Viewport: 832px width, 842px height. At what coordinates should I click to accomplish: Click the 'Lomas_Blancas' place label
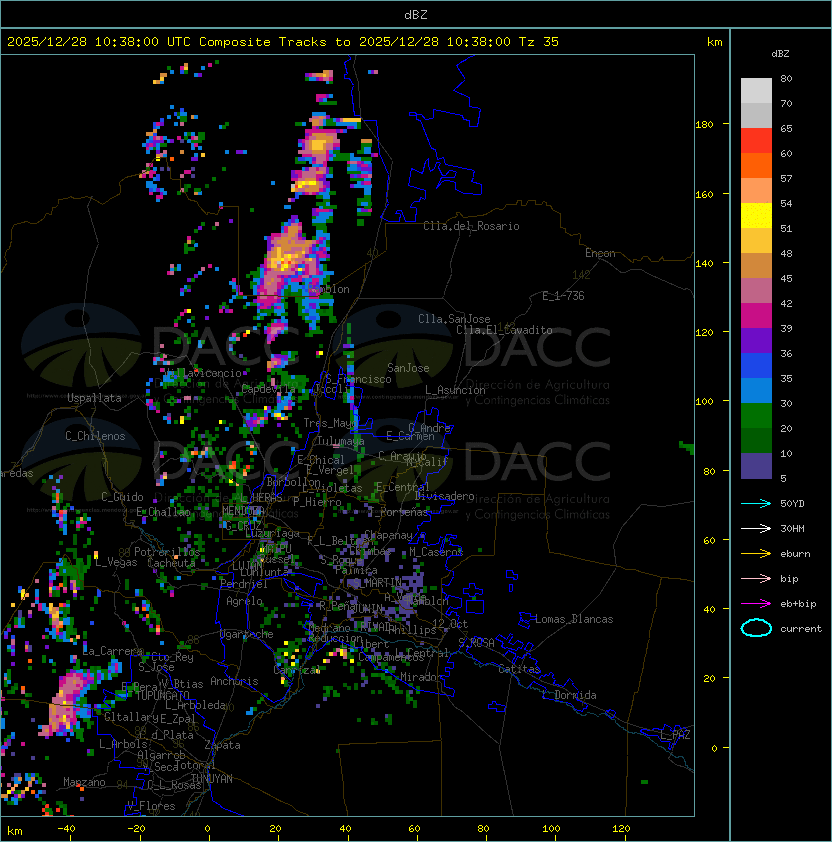click(x=574, y=619)
